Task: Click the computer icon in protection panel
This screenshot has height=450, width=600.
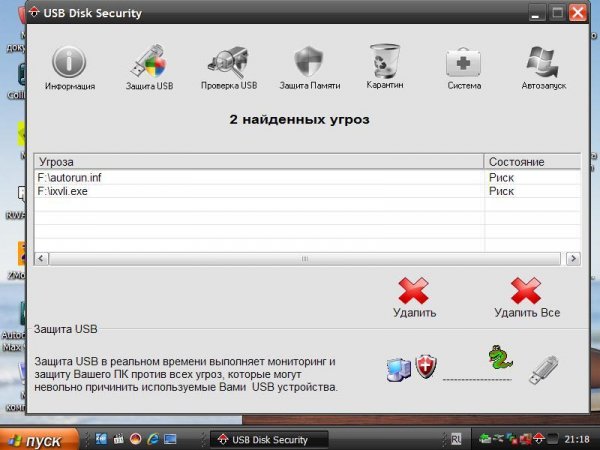Action: (x=398, y=369)
